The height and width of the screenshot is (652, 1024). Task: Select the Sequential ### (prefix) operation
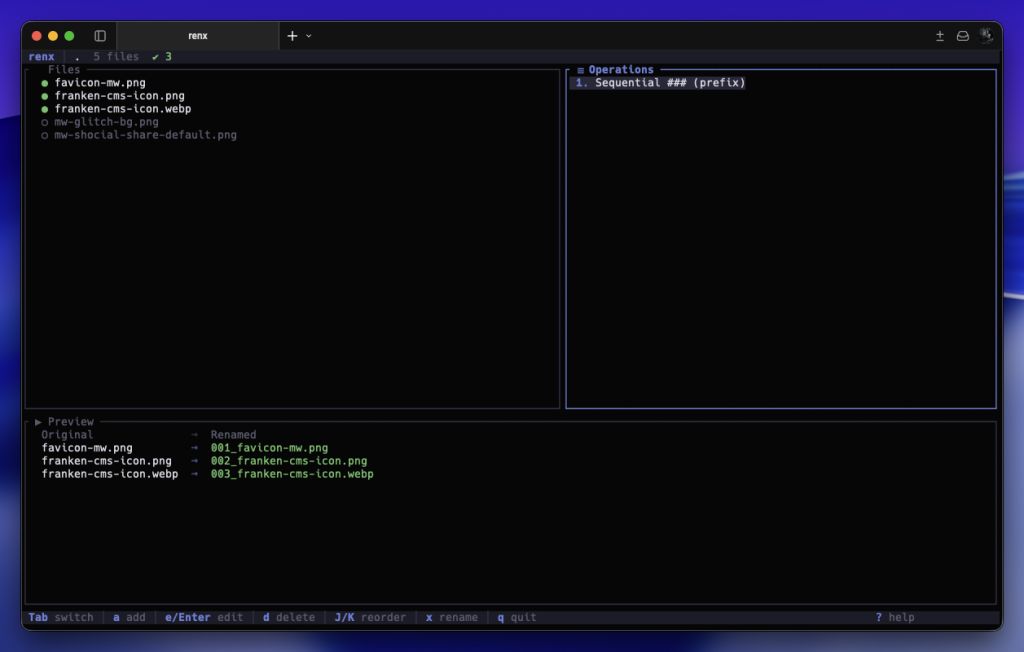(658, 83)
